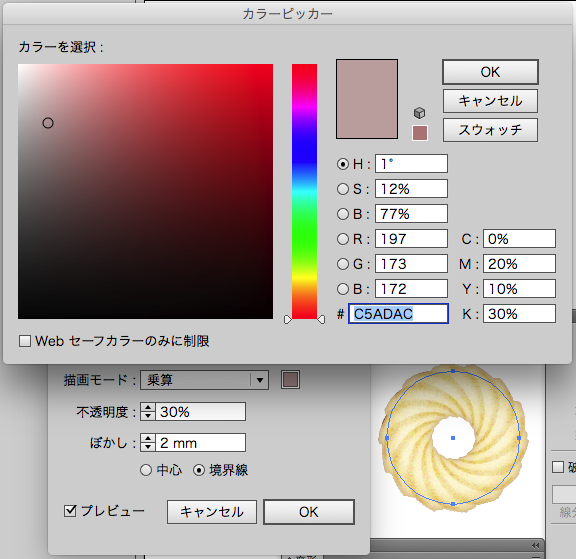The width and height of the screenshot is (576, 559).
Task: Select the R red radio button
Action: pos(343,239)
